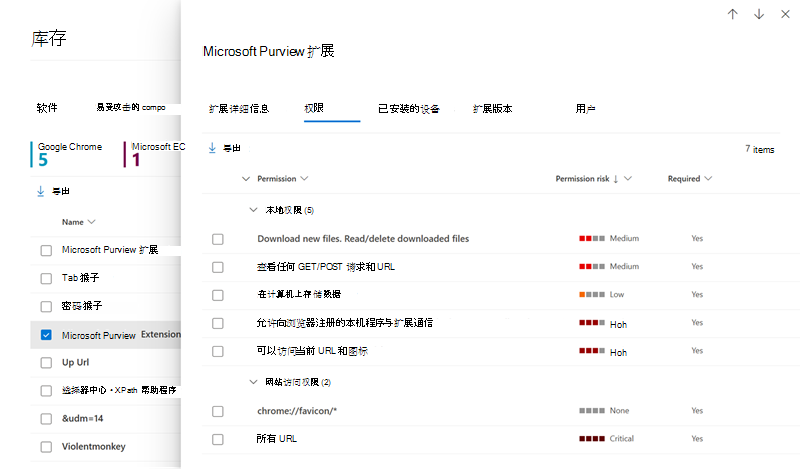Go to previous item with up arrow
Image resolution: width=800 pixels, height=470 pixels.
(x=733, y=14)
